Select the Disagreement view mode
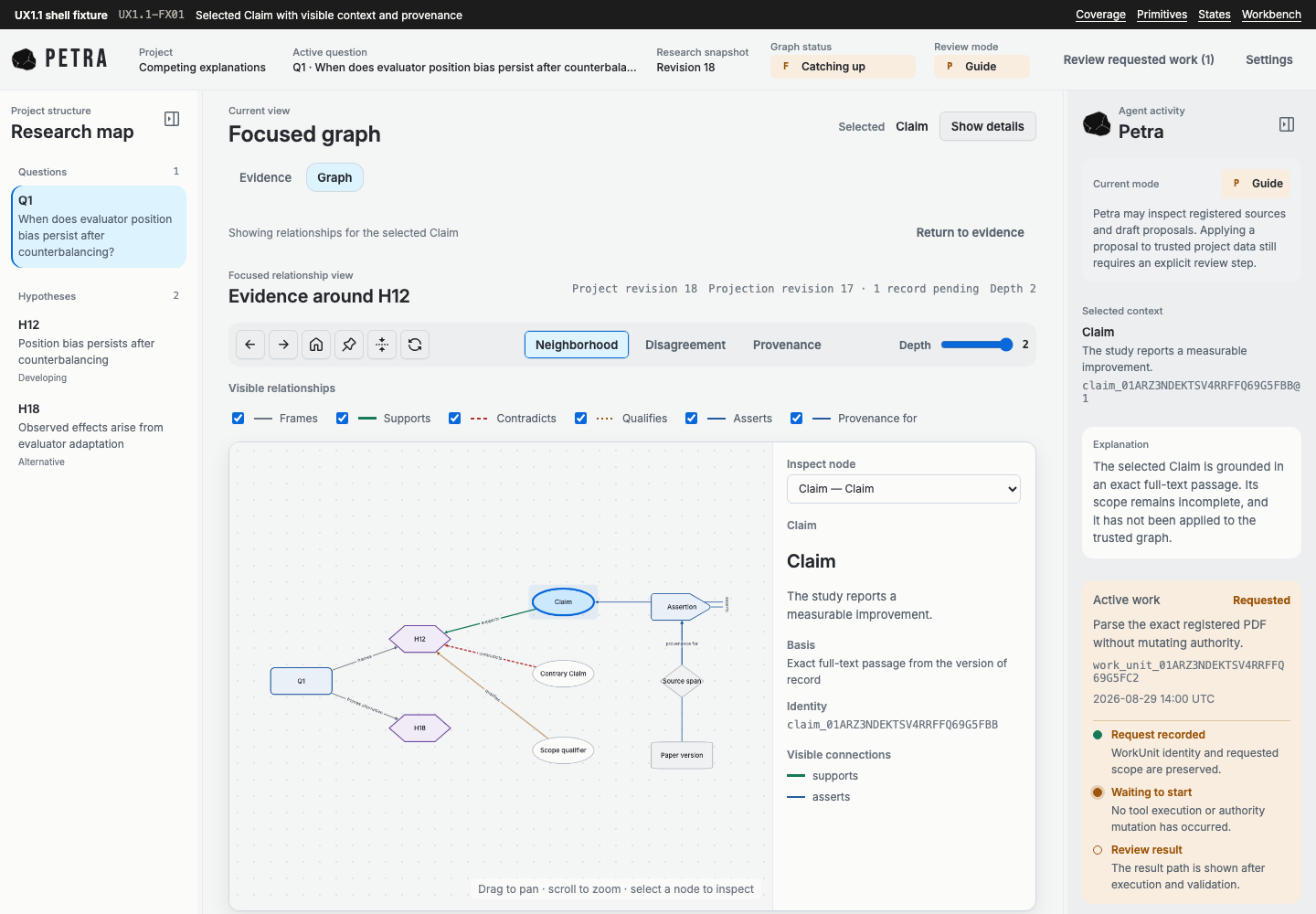 point(685,345)
